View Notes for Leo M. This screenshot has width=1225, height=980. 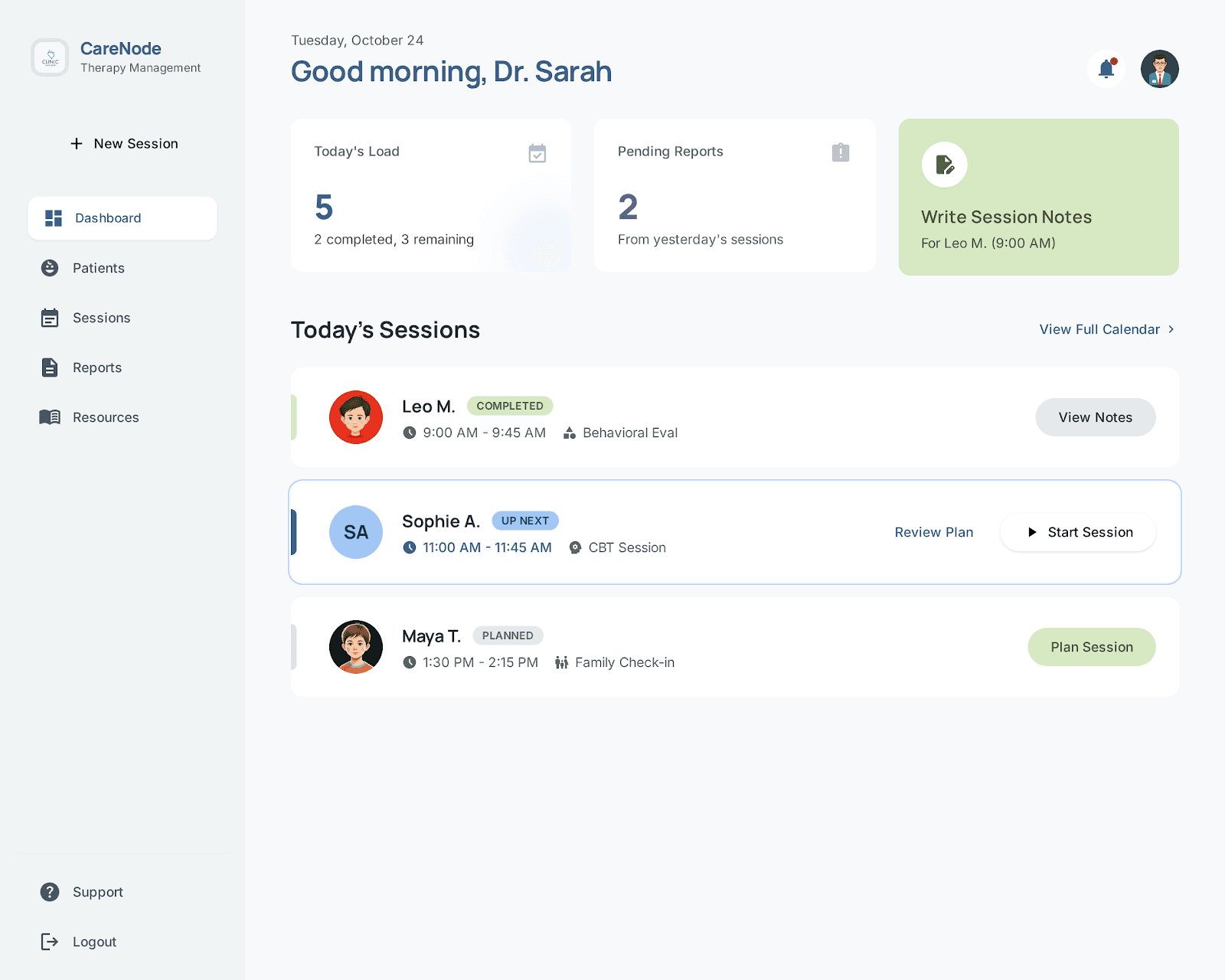[1096, 417]
